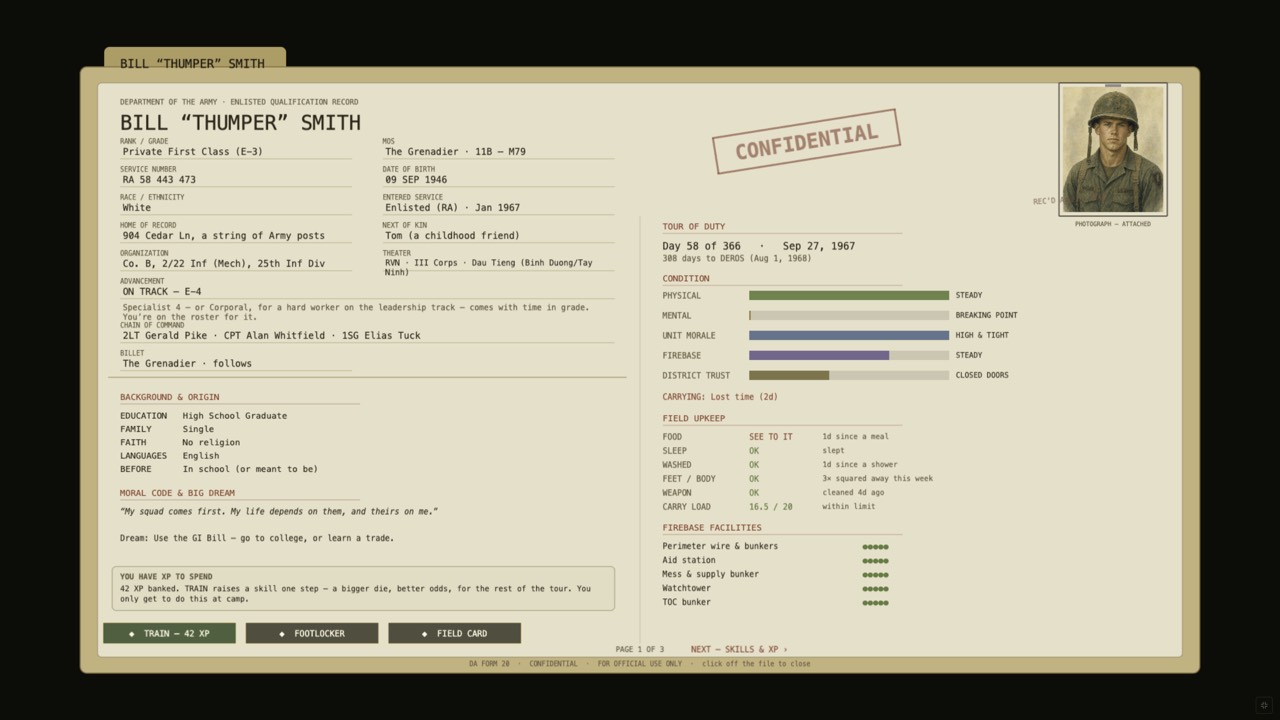This screenshot has width=1280, height=720.
Task: Click advancement 'ON TRACK — E-4'
Action: (x=162, y=292)
